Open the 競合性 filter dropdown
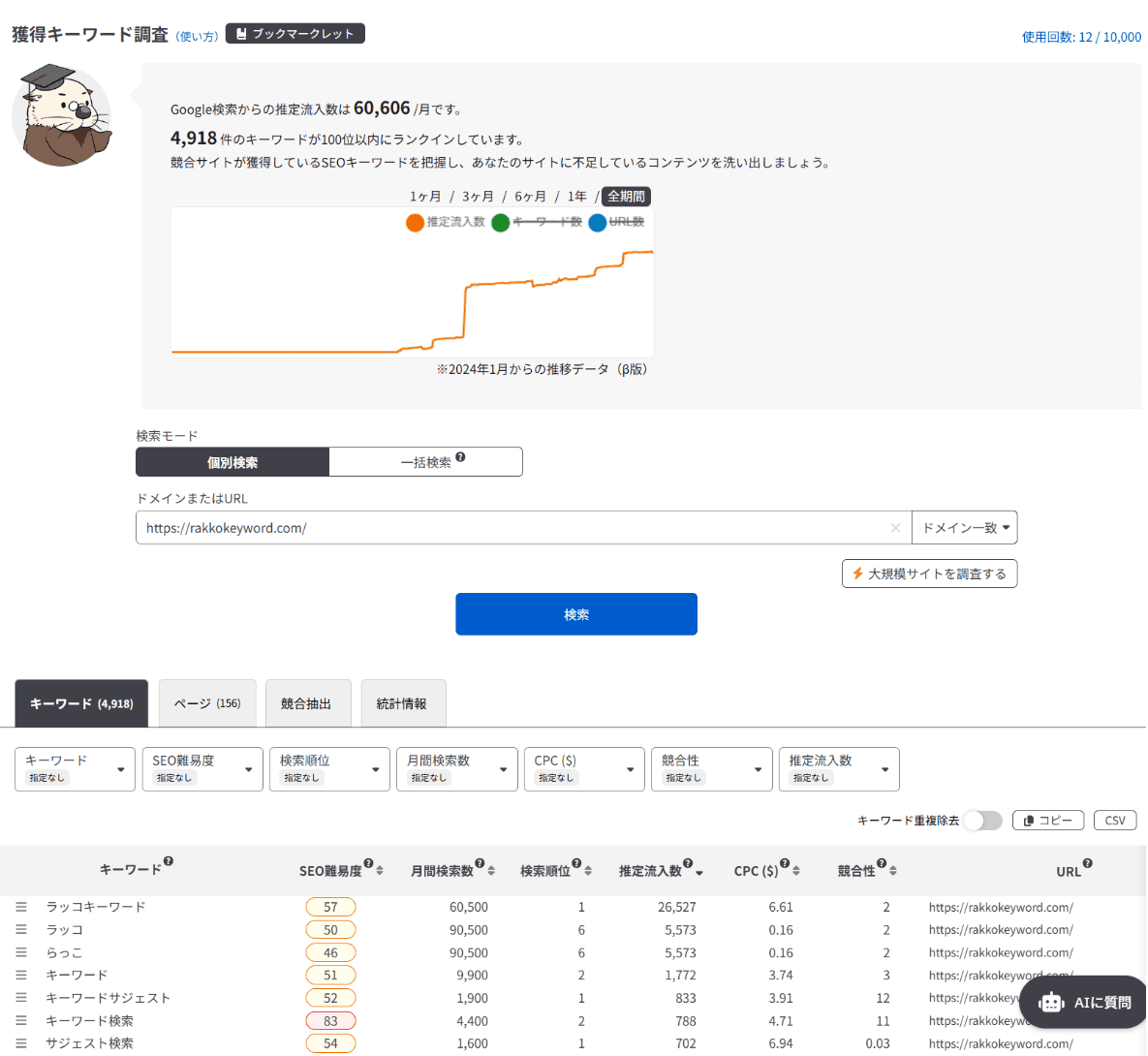The width and height of the screenshot is (1148, 1056). coord(711,769)
